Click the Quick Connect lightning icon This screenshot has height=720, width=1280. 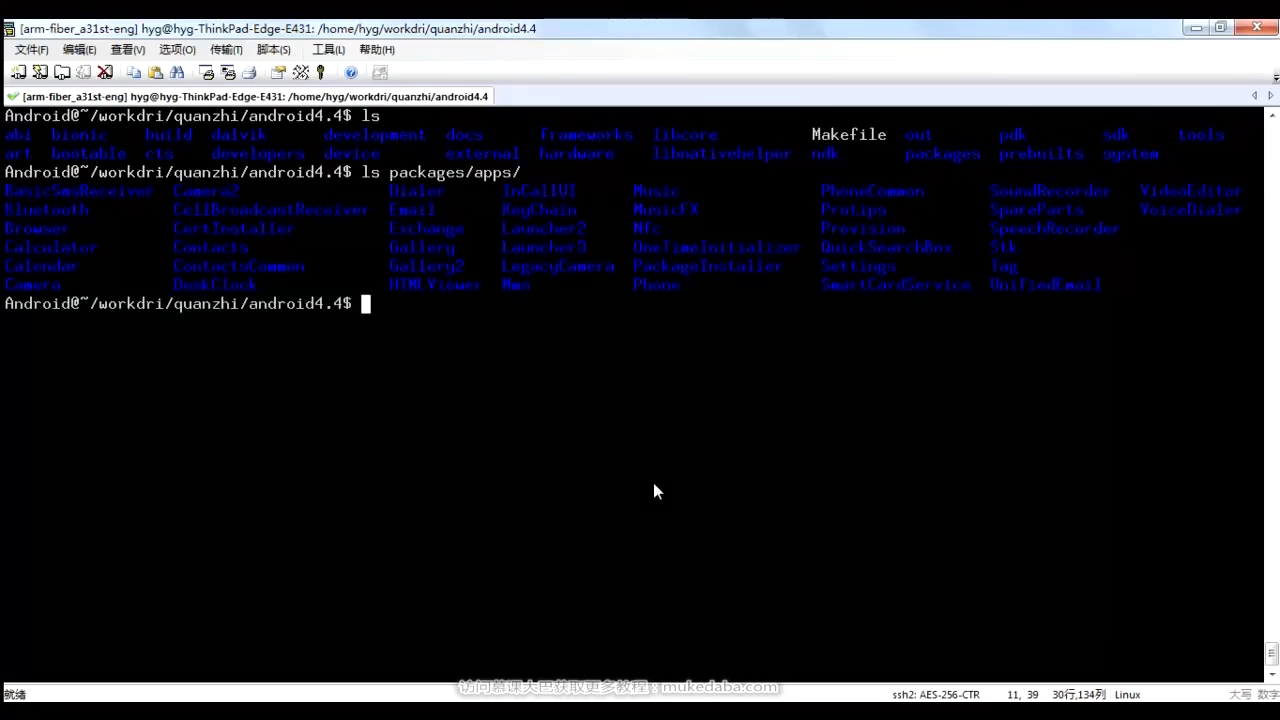[x=40, y=72]
